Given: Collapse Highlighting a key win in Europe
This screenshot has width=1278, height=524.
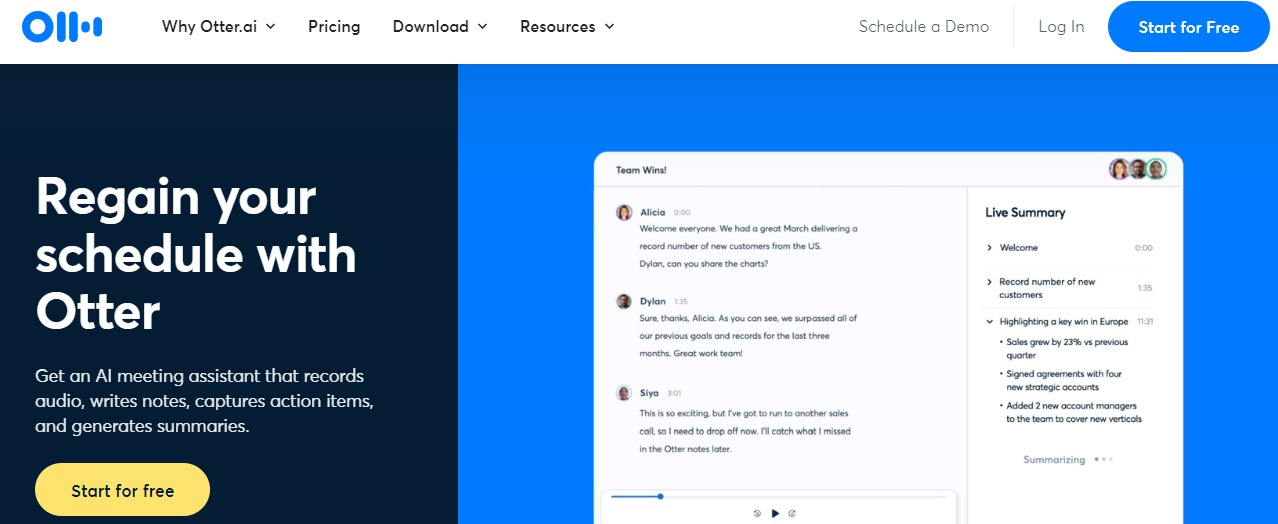Looking at the screenshot, I should 989,322.
